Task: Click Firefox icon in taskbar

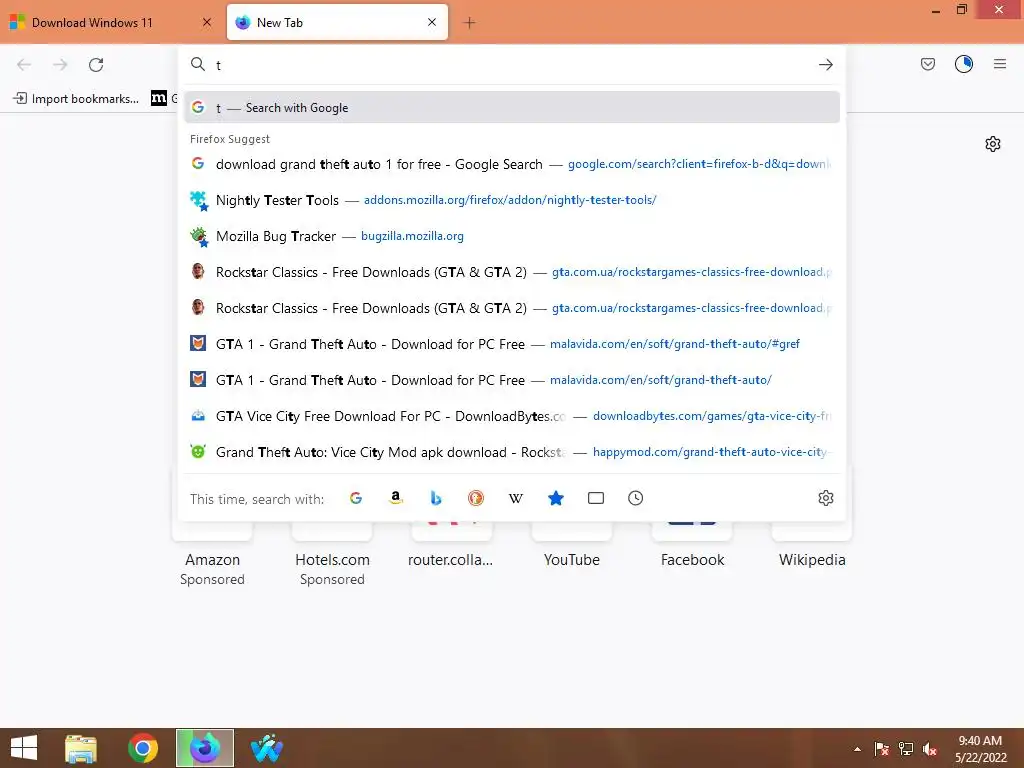Action: coord(205,748)
